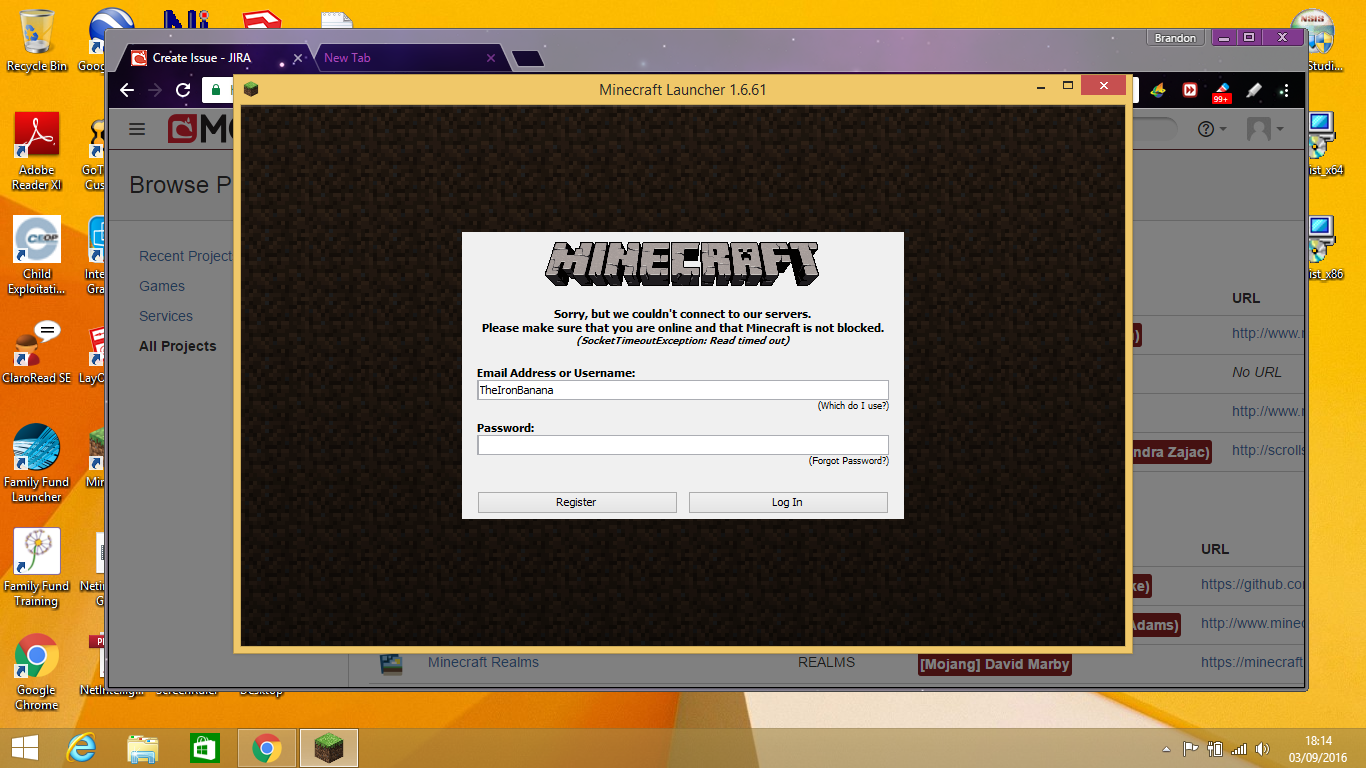Go back in Chrome with the back arrow

point(127,90)
